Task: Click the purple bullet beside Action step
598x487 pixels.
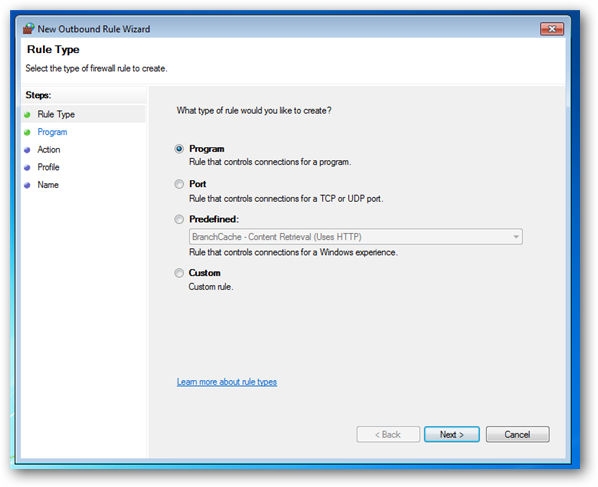Action: pos(27,150)
